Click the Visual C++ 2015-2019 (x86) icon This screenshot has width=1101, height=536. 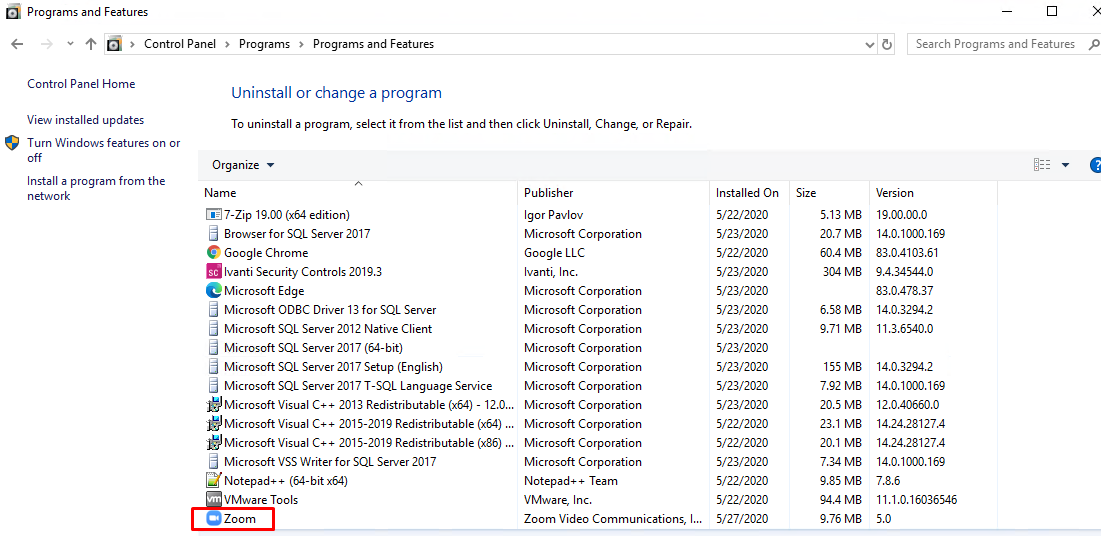(x=213, y=443)
